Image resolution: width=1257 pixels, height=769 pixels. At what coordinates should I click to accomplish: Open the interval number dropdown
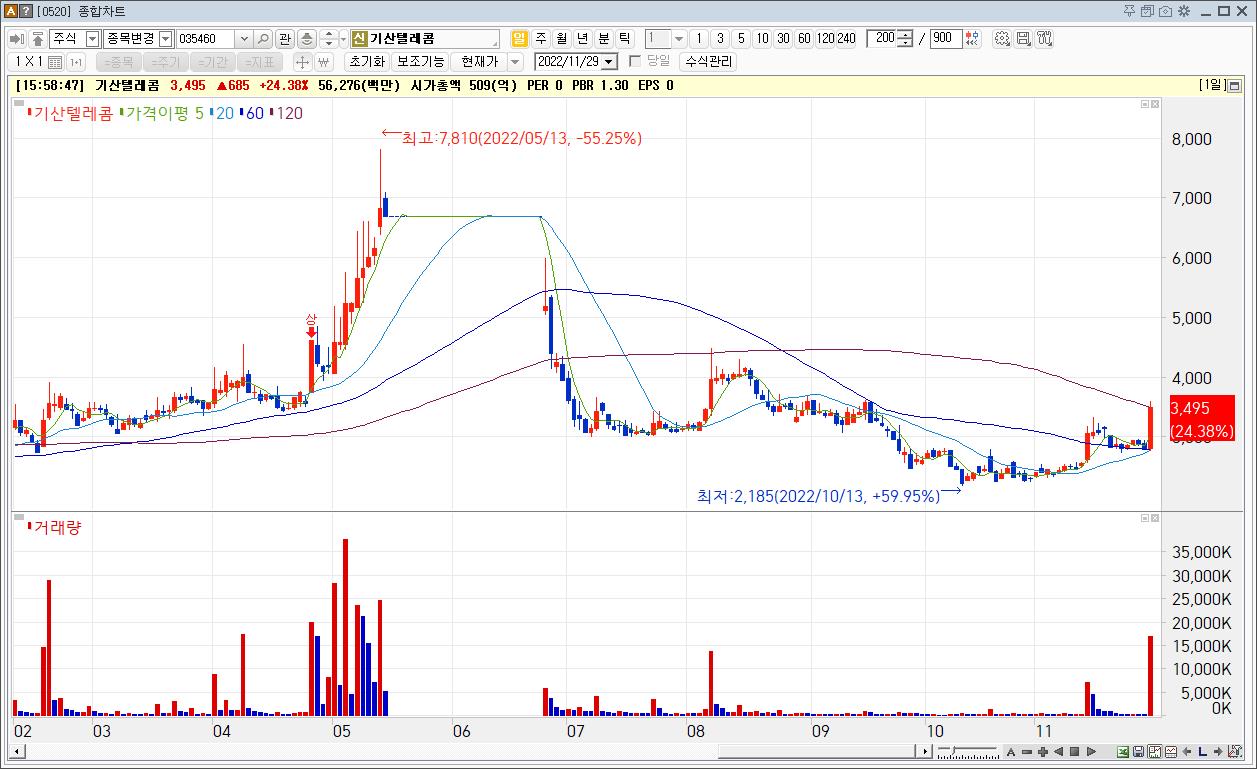[x=679, y=38]
